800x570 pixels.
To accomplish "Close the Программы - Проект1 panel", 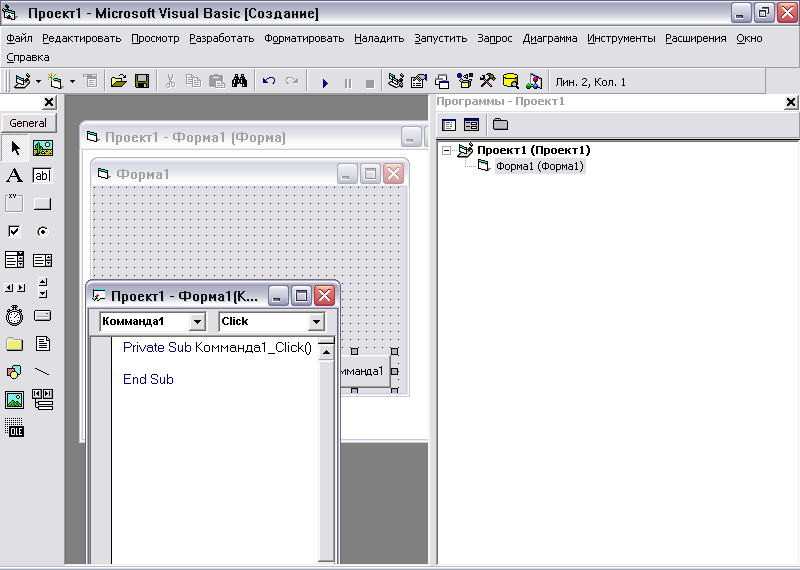I will tap(791, 103).
